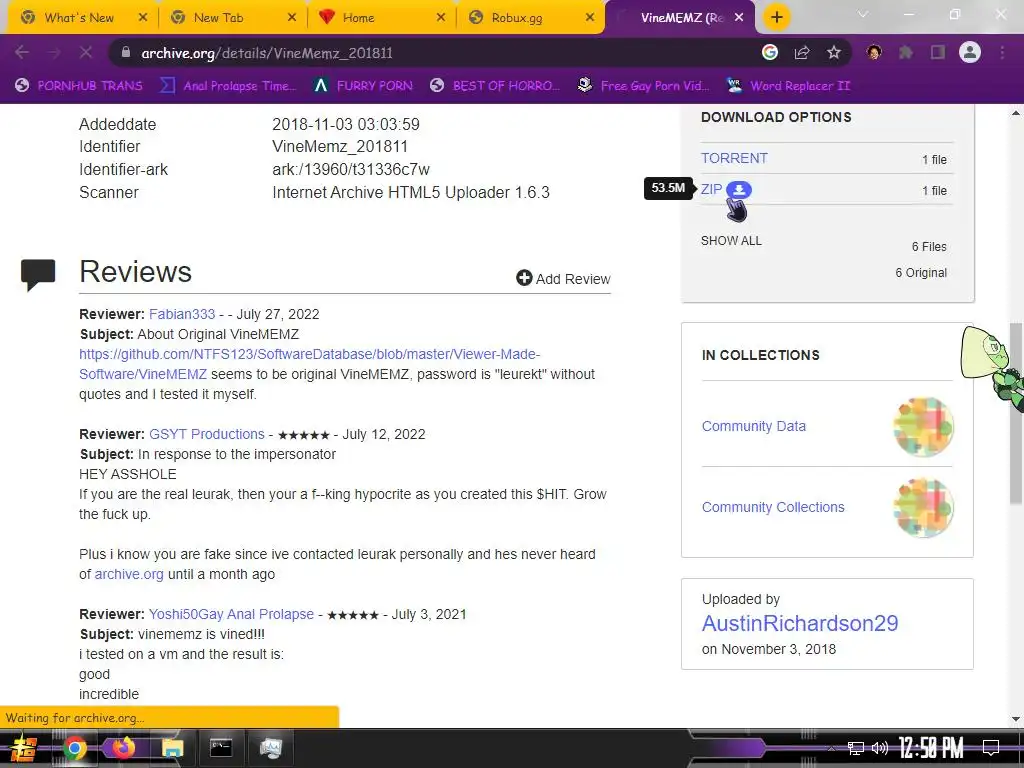Bookmark this page with star icon

pos(833,52)
